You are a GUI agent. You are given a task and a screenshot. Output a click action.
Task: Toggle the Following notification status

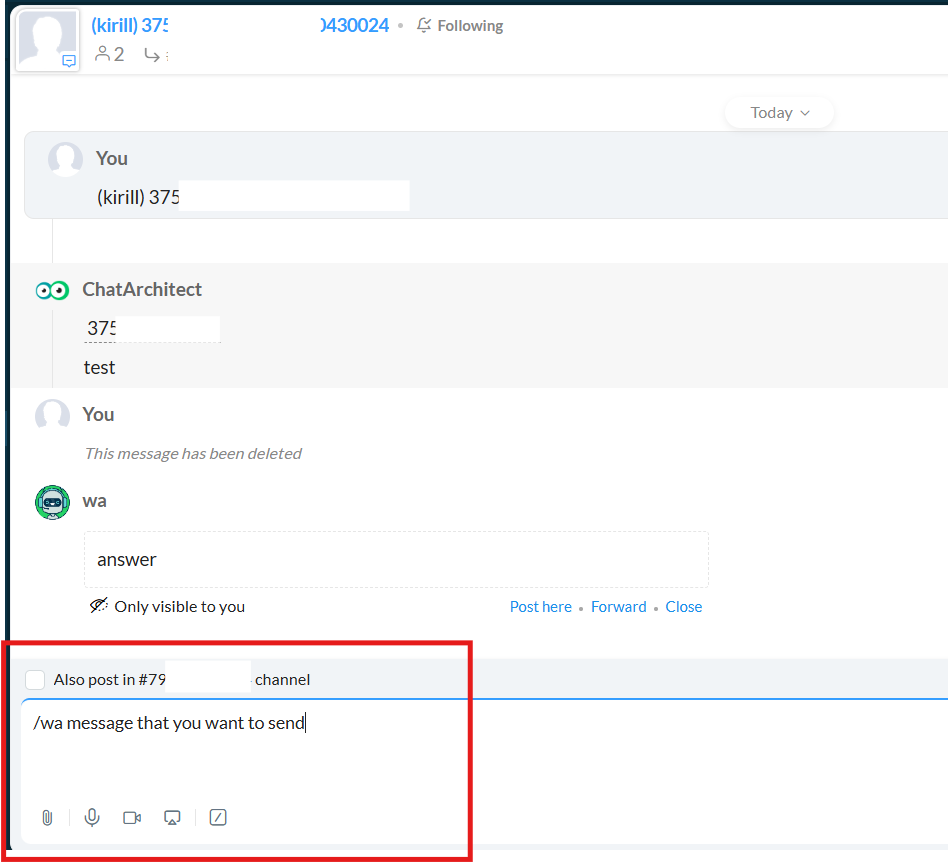click(x=469, y=26)
